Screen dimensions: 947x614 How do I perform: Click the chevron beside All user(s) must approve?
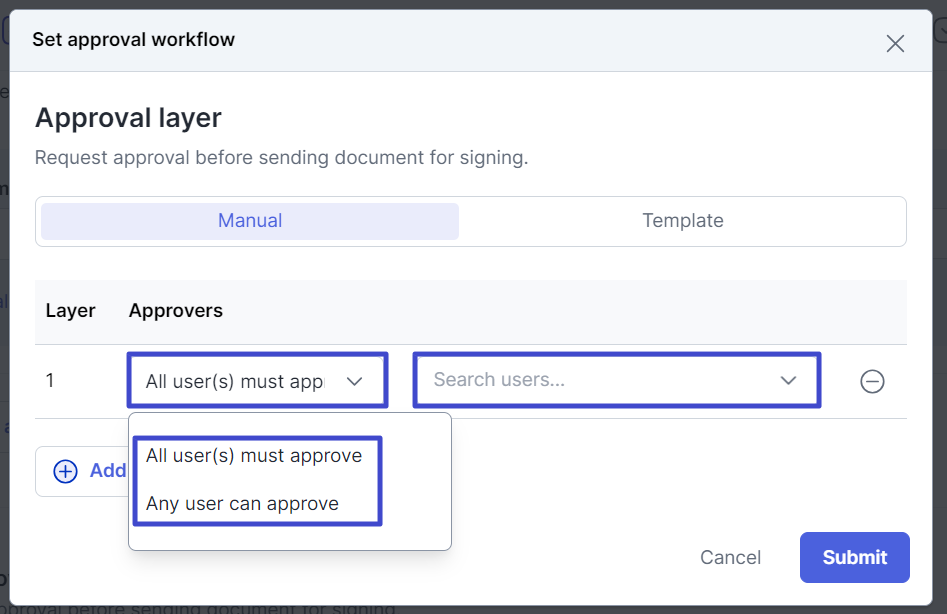(354, 381)
